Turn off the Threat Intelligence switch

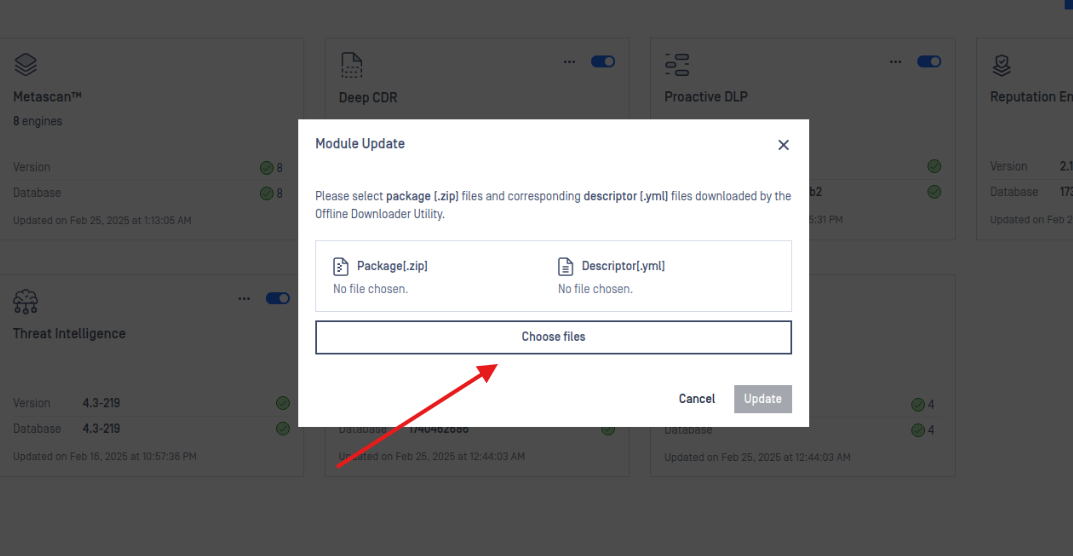278,299
